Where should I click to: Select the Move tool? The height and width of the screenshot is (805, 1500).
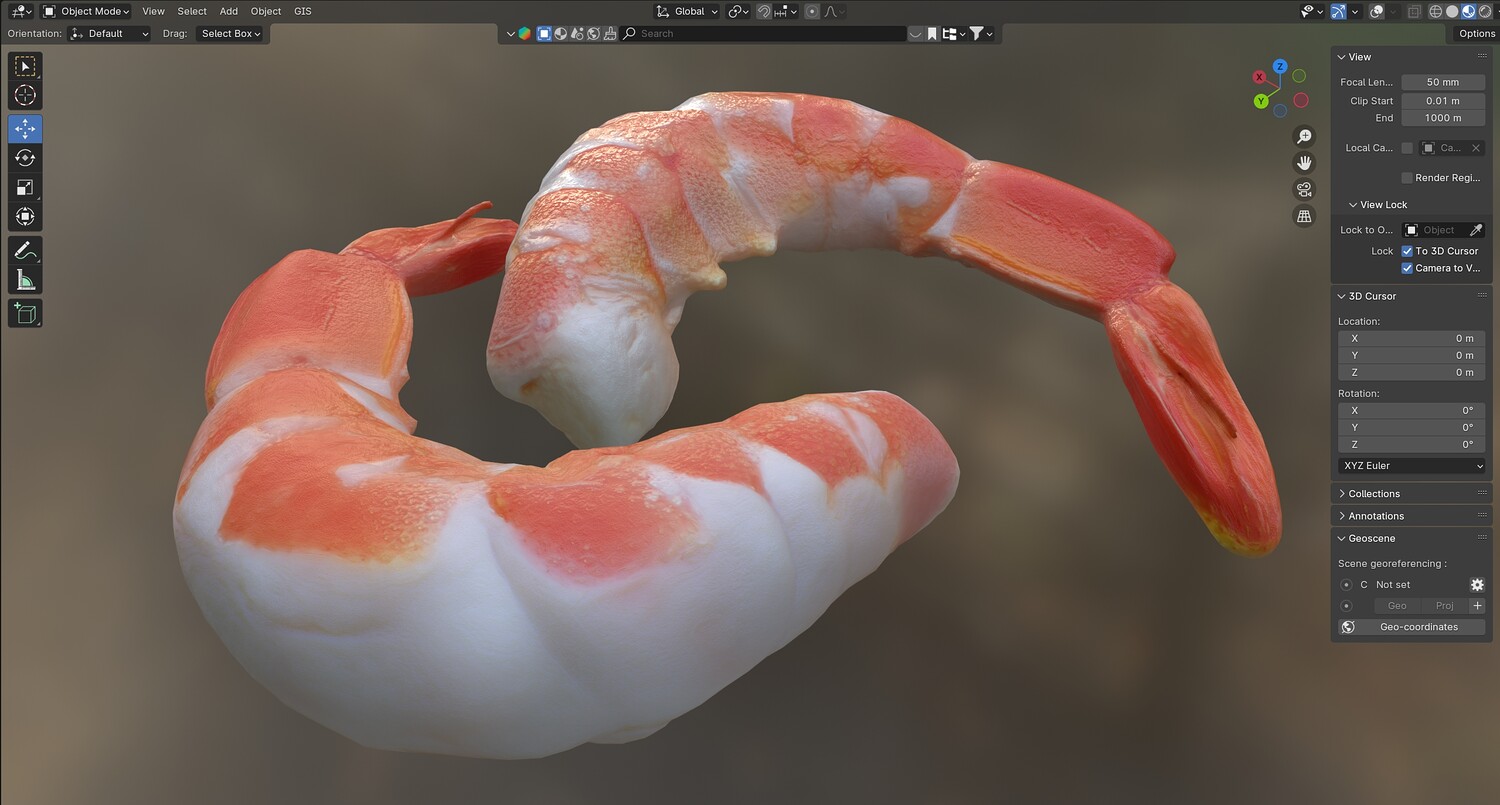tap(25, 129)
